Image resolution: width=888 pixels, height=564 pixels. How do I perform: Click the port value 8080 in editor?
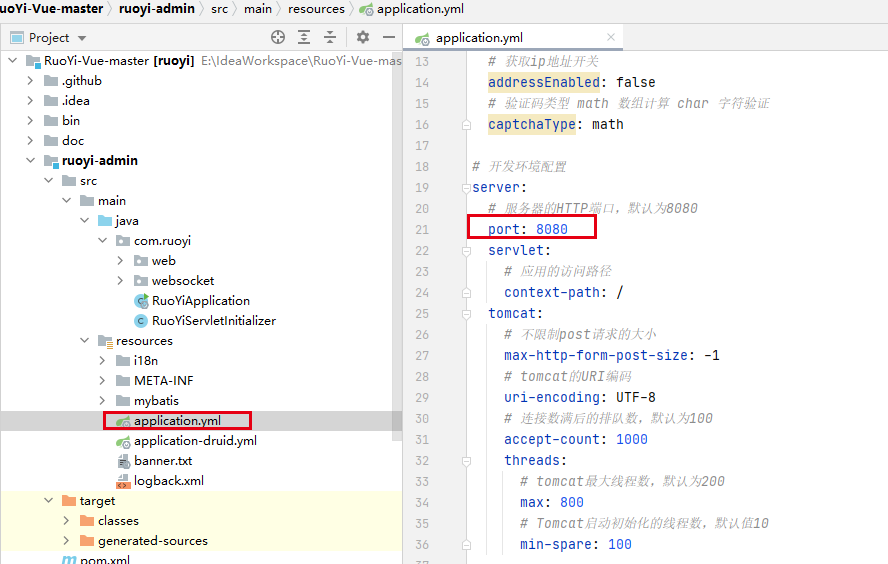coord(551,230)
